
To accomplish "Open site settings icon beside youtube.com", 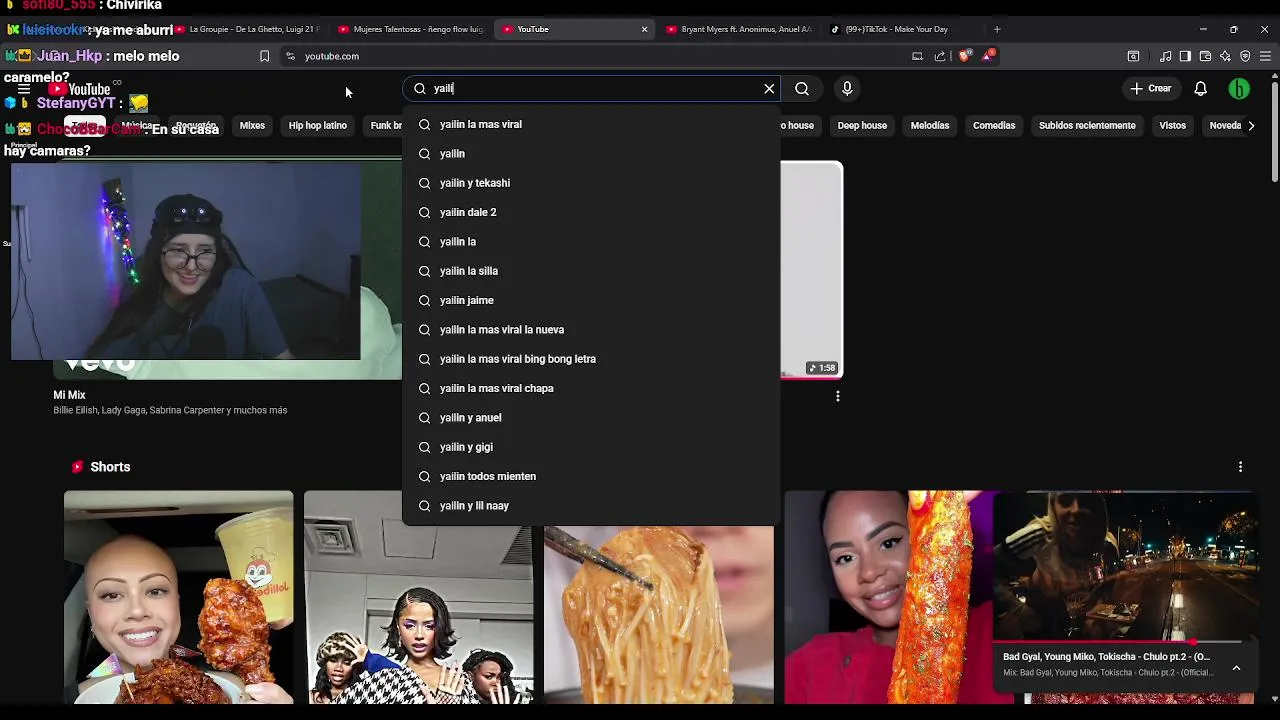I will (x=290, y=56).
